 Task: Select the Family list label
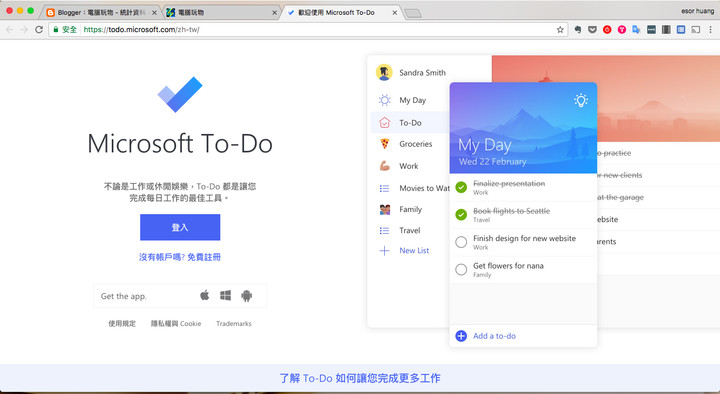pos(411,209)
